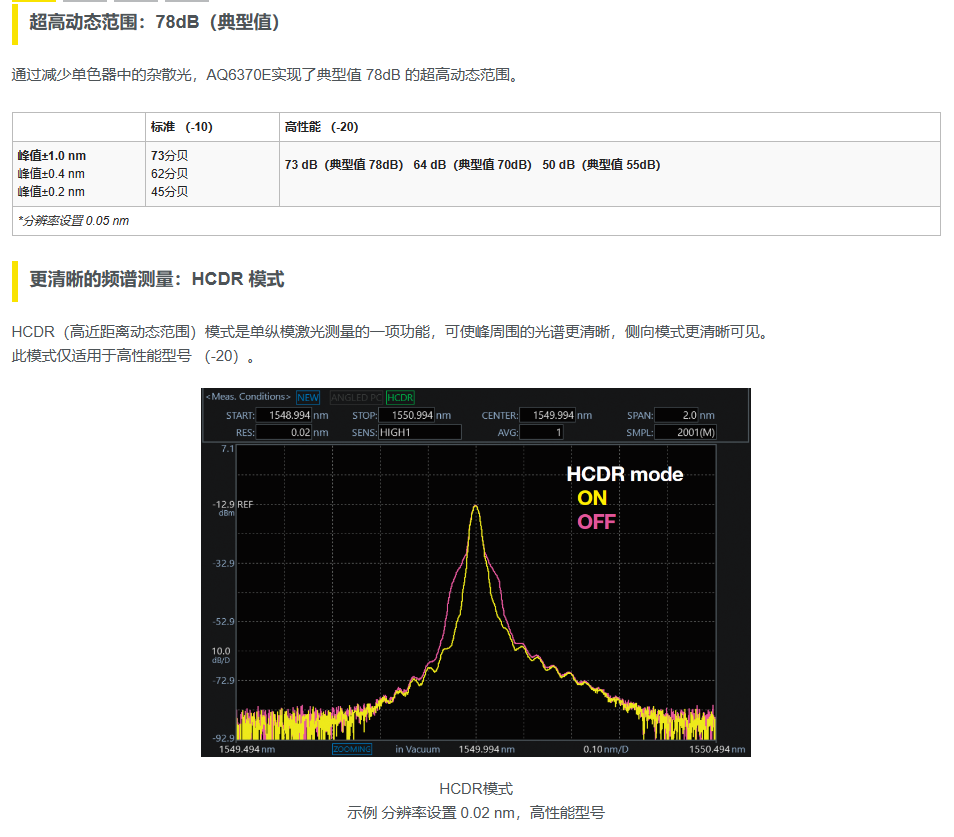This screenshot has height=837, width=954.
Task: Click the 'in Vacuum' label below graph
Action: click(x=417, y=749)
